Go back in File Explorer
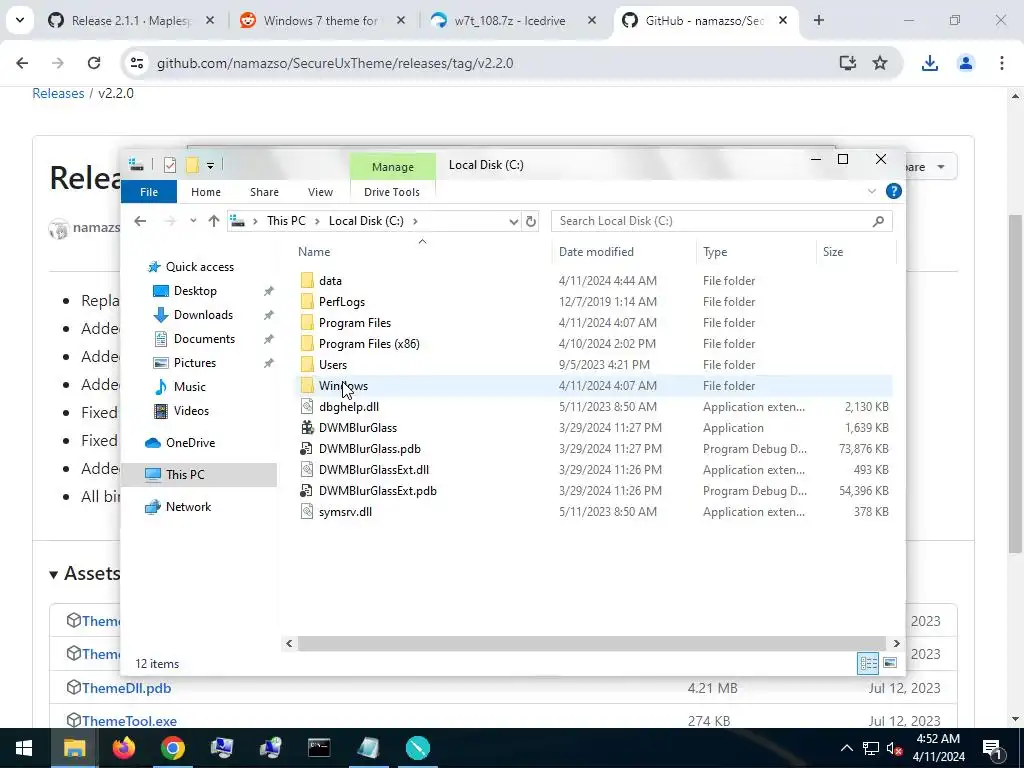1024x768 pixels. click(140, 221)
